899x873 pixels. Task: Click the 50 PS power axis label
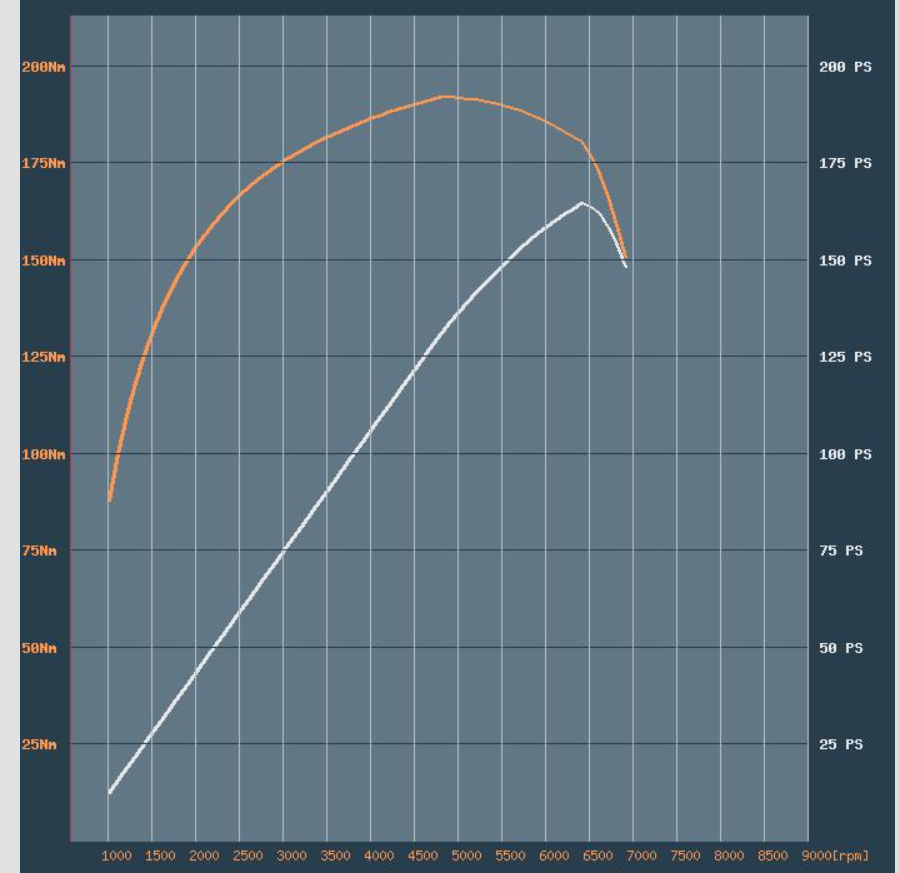click(x=841, y=648)
